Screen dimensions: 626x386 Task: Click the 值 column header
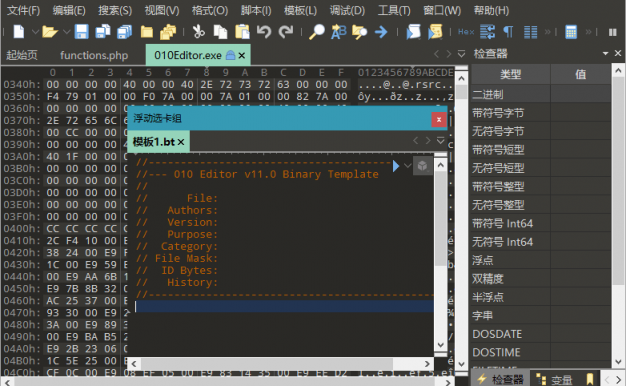coord(580,74)
